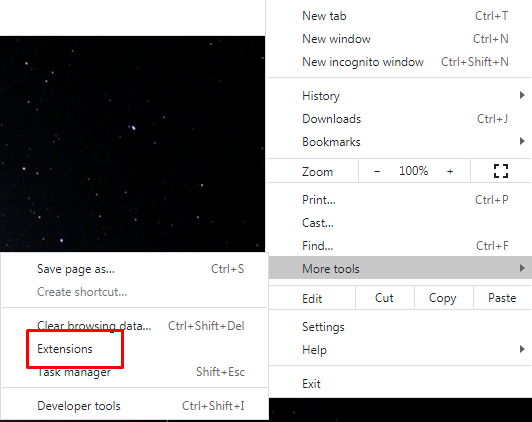Expand the Help submenu
532x422 pixels.
(399, 350)
